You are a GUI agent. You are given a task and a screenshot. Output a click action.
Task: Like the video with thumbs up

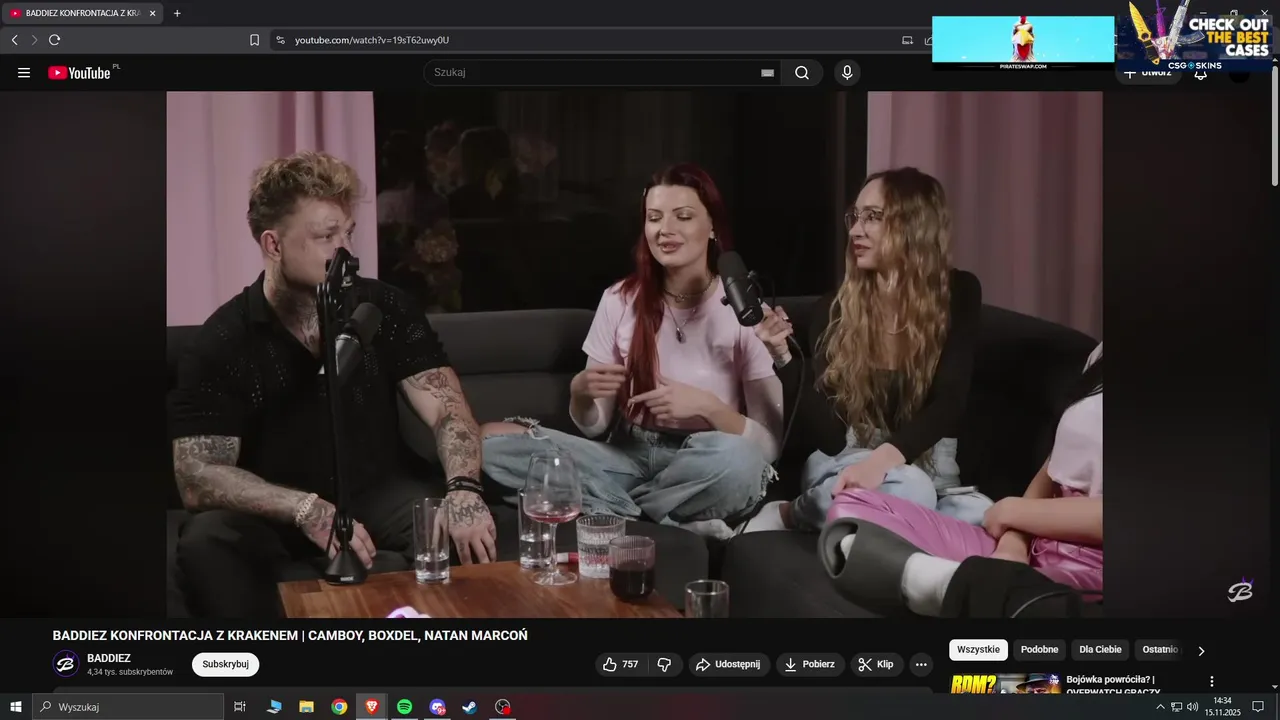click(x=621, y=664)
